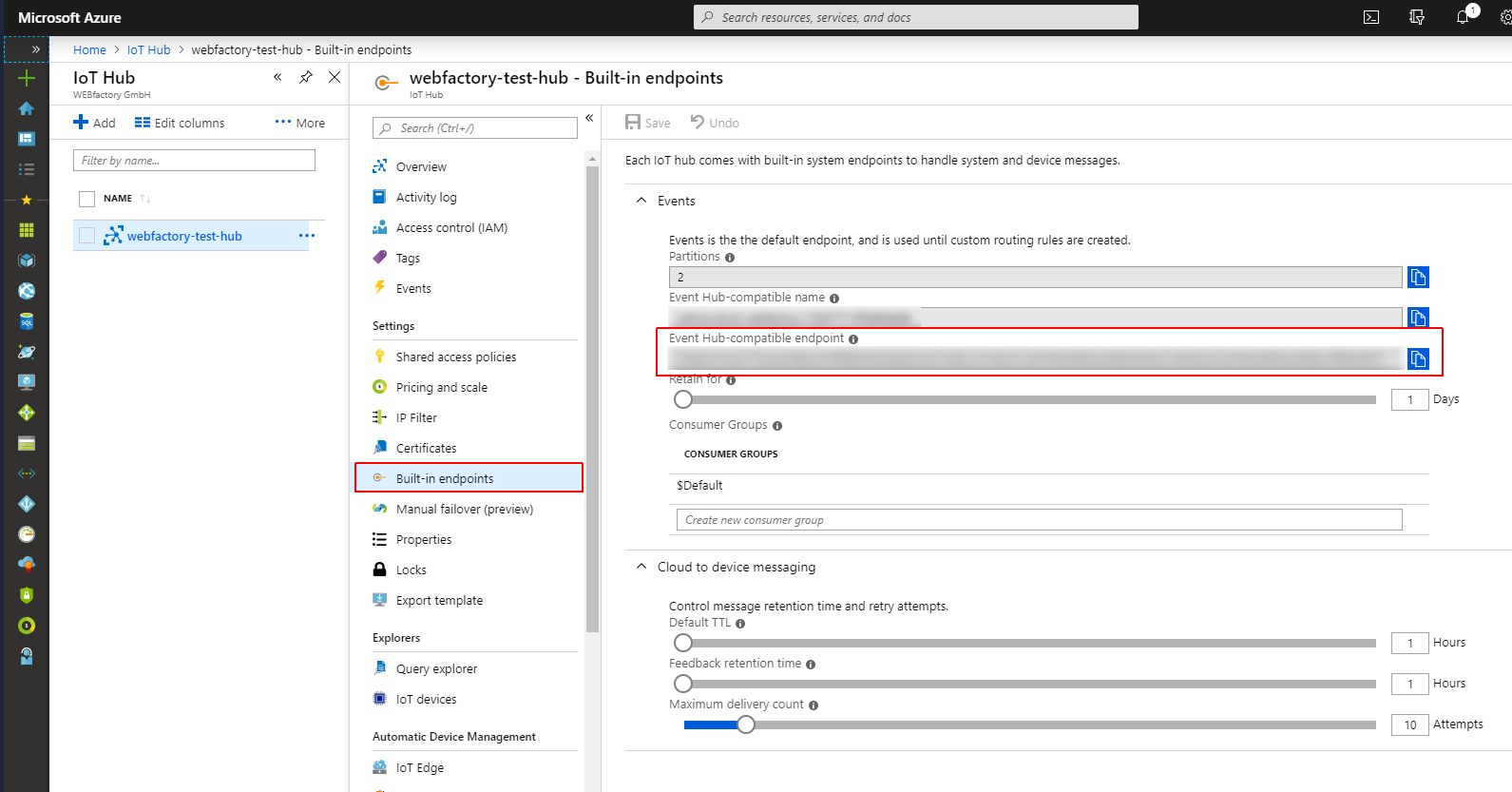Click Edit columns button
1512x792 pixels.
(x=180, y=123)
